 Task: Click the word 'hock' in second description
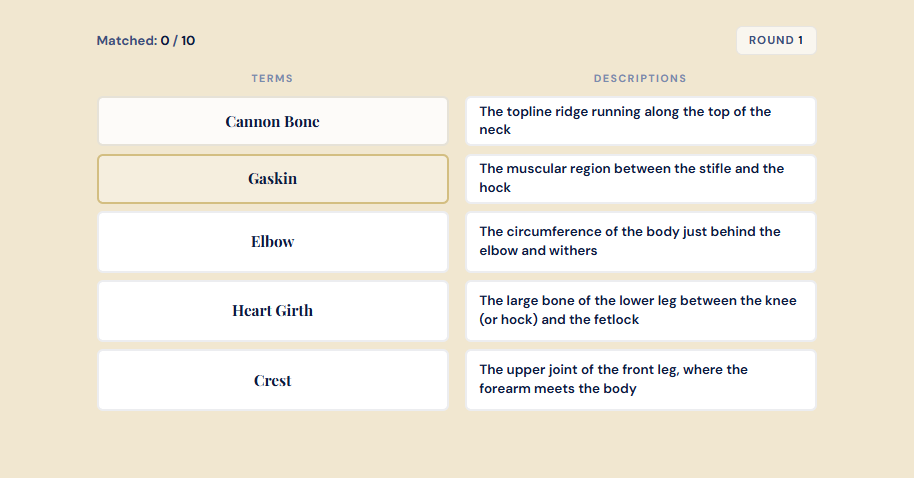495,188
